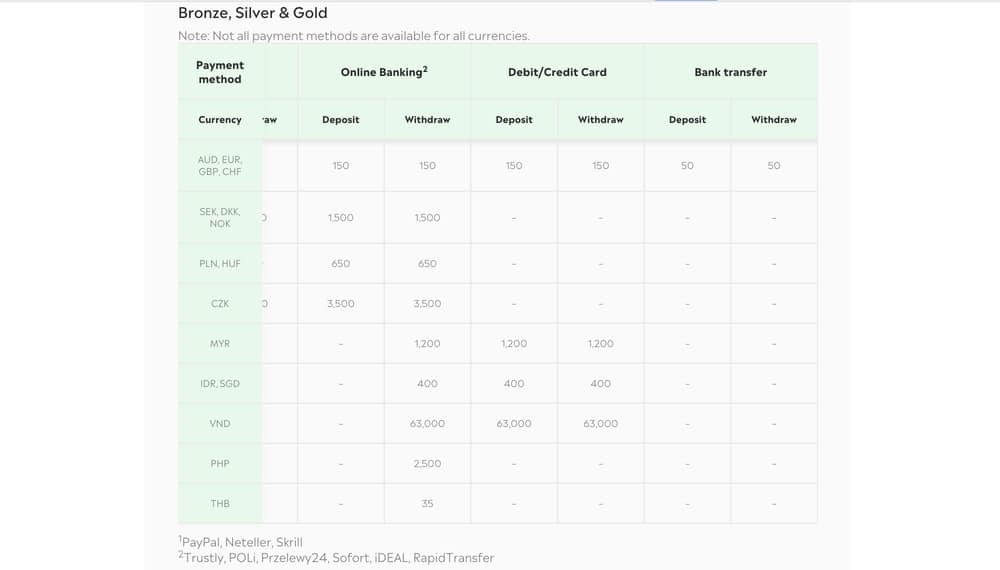Select the note about payment methods availability

[x=354, y=36]
